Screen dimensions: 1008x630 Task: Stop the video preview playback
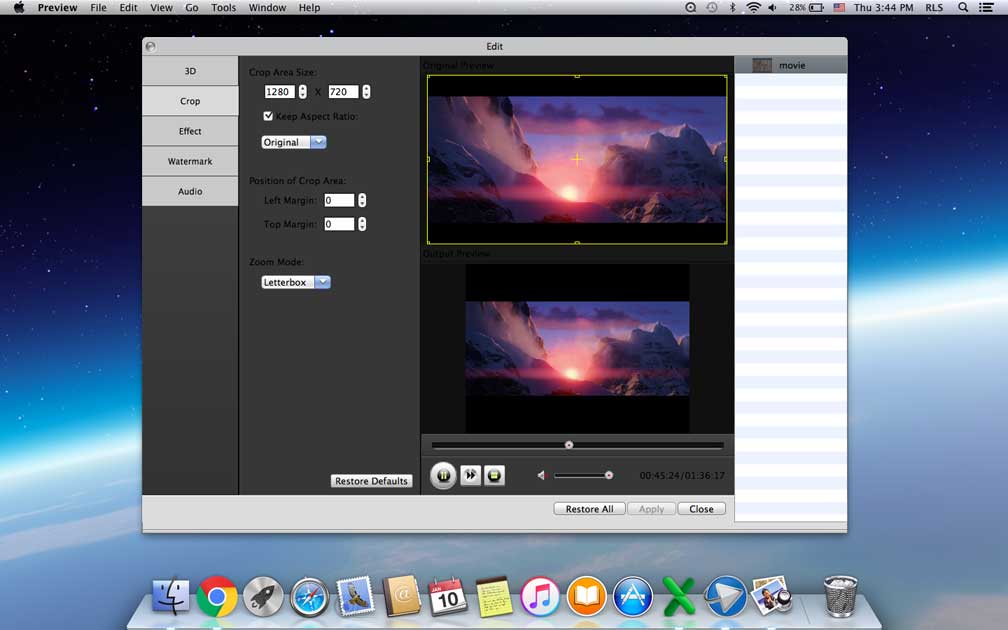[x=494, y=475]
